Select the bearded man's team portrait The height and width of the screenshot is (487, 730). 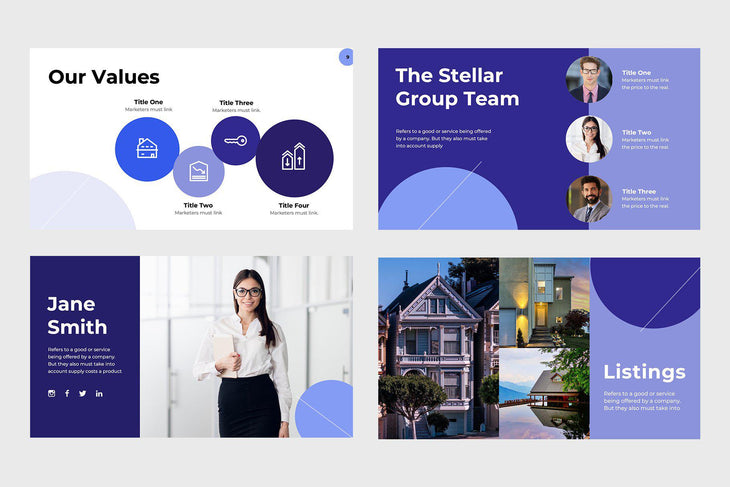tap(589, 198)
